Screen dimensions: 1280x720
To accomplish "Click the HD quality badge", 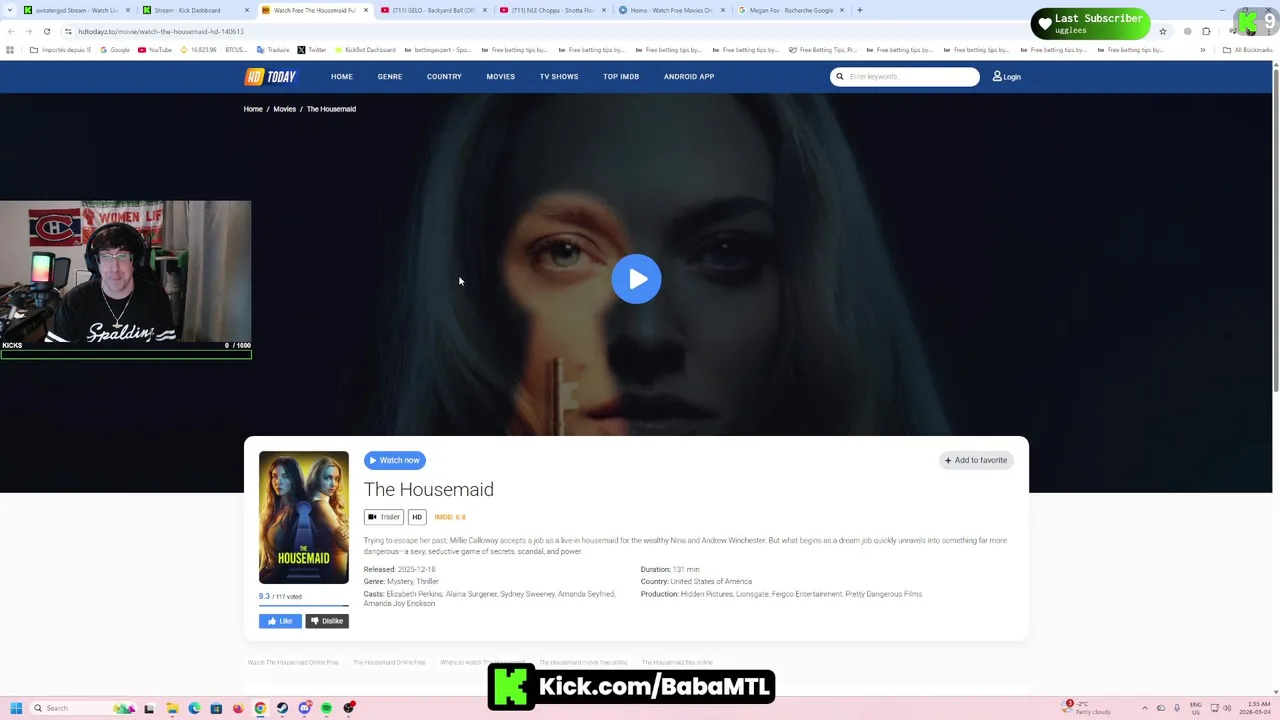I will tap(417, 517).
